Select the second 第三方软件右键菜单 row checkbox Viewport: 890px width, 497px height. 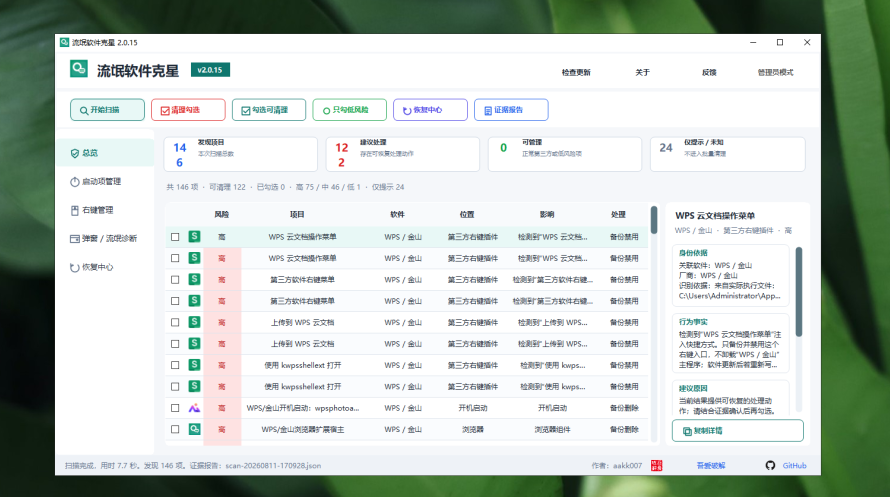175,301
